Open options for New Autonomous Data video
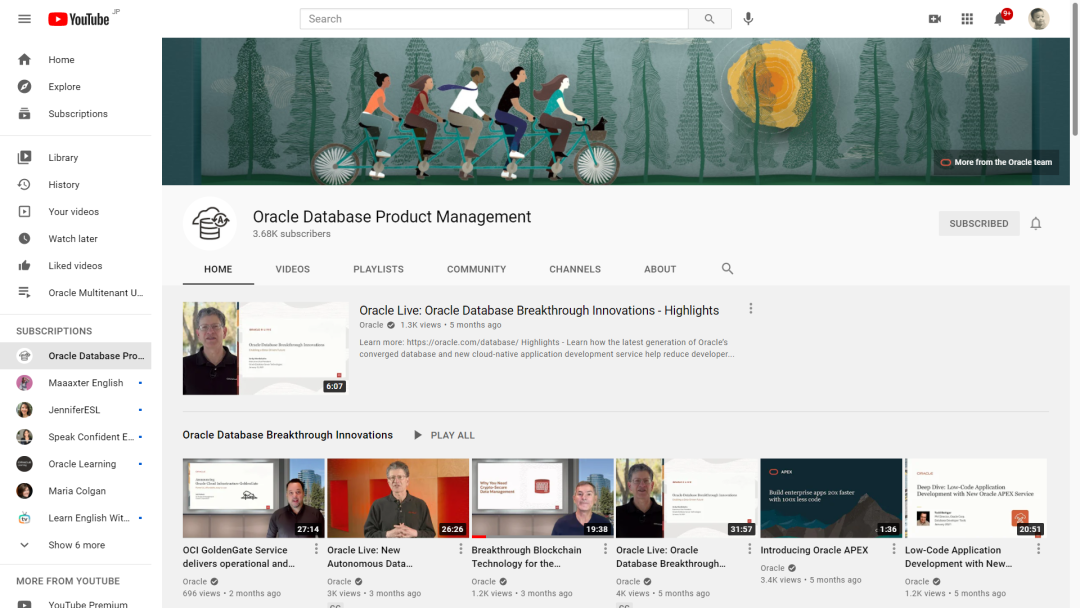The height and width of the screenshot is (608, 1080). 461,549
